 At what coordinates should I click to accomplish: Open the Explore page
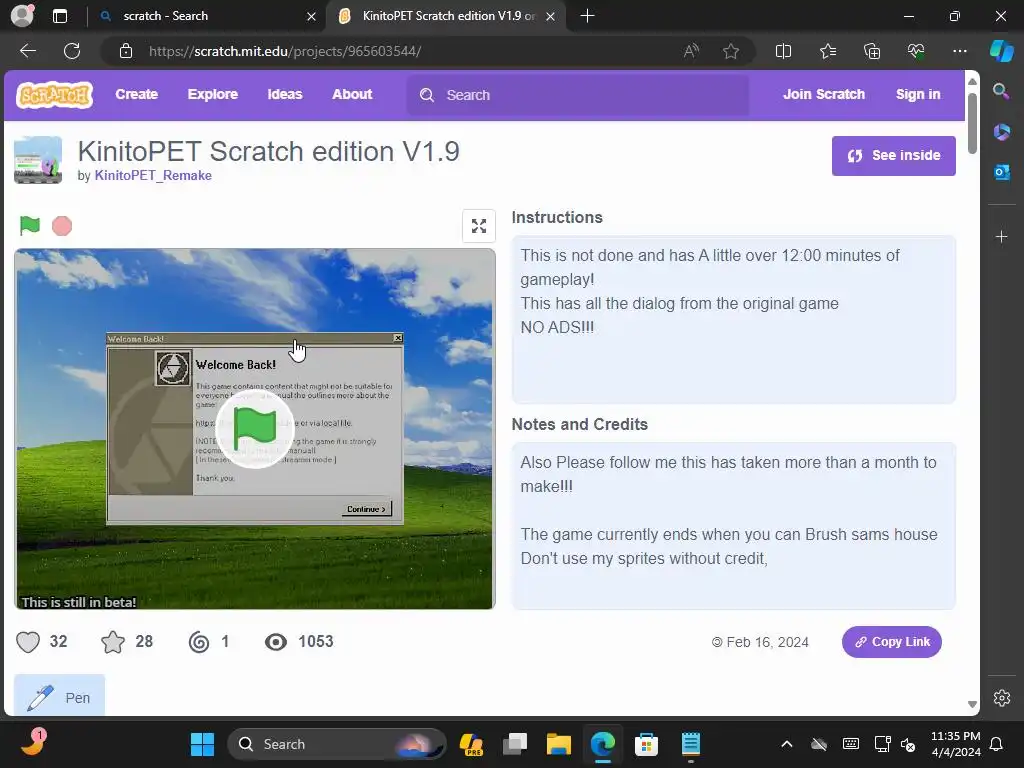[212, 95]
